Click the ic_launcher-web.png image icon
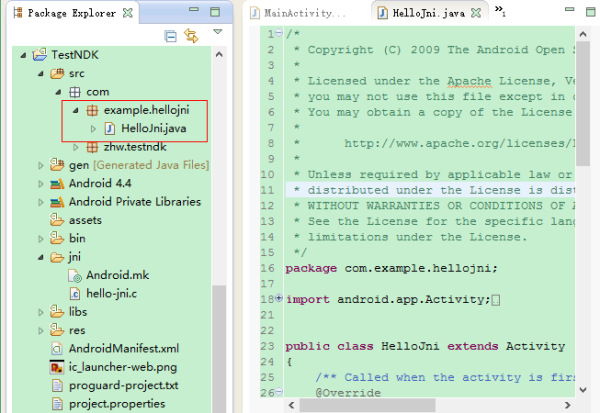This screenshot has height=413, width=600. [57, 367]
